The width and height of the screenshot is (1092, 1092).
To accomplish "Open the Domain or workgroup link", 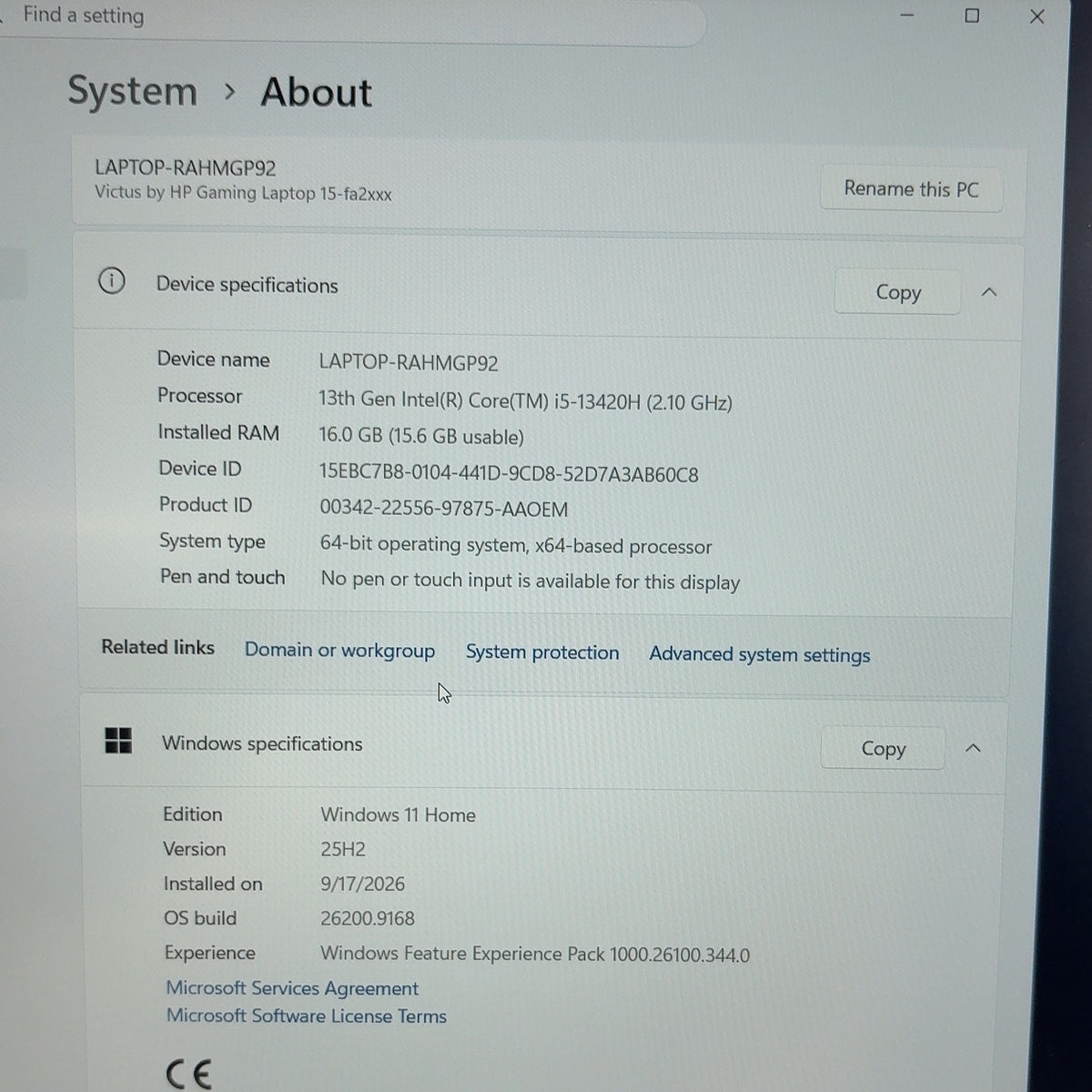I will pos(339,651).
